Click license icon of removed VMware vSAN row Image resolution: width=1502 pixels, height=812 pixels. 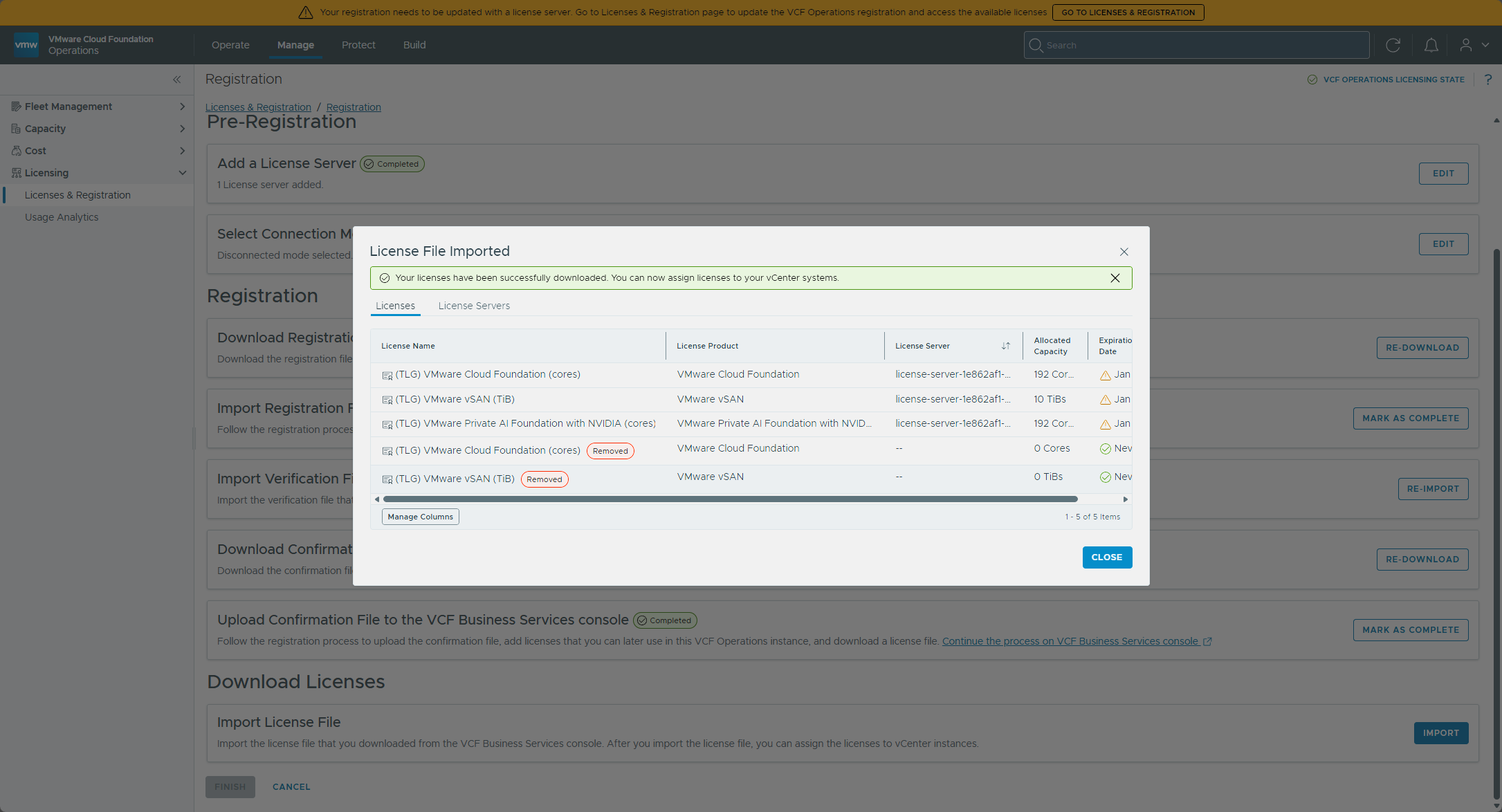(x=387, y=479)
